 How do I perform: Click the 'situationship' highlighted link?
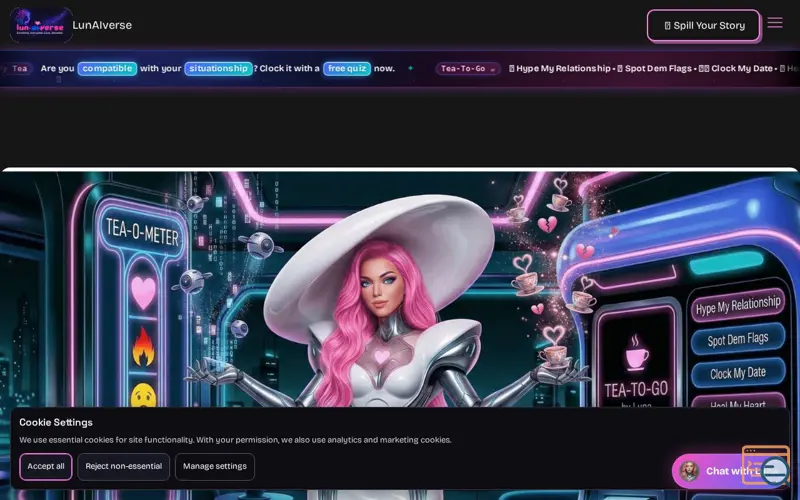click(x=218, y=68)
